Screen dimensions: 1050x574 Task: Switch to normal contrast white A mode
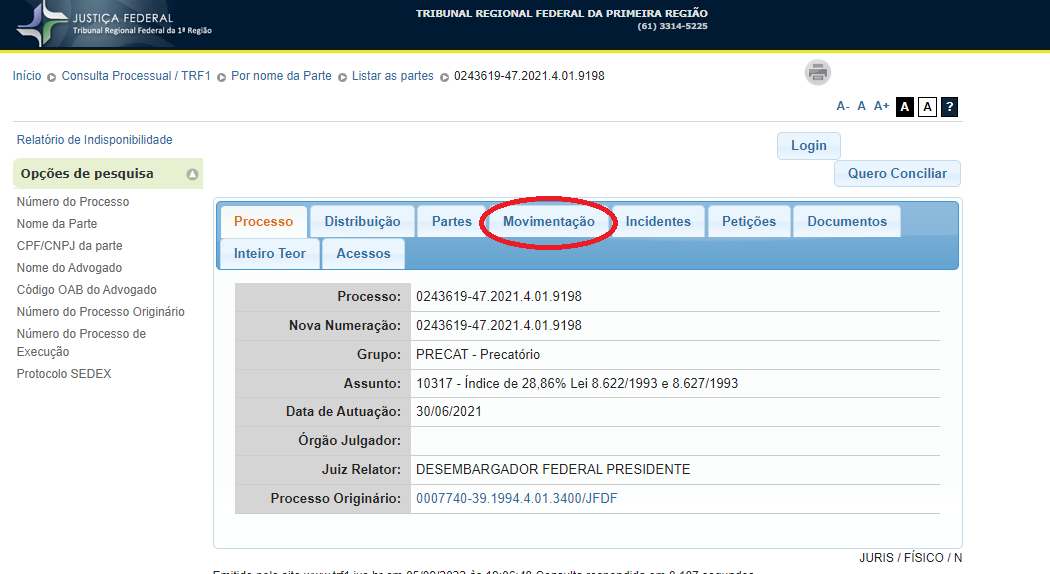(927, 107)
